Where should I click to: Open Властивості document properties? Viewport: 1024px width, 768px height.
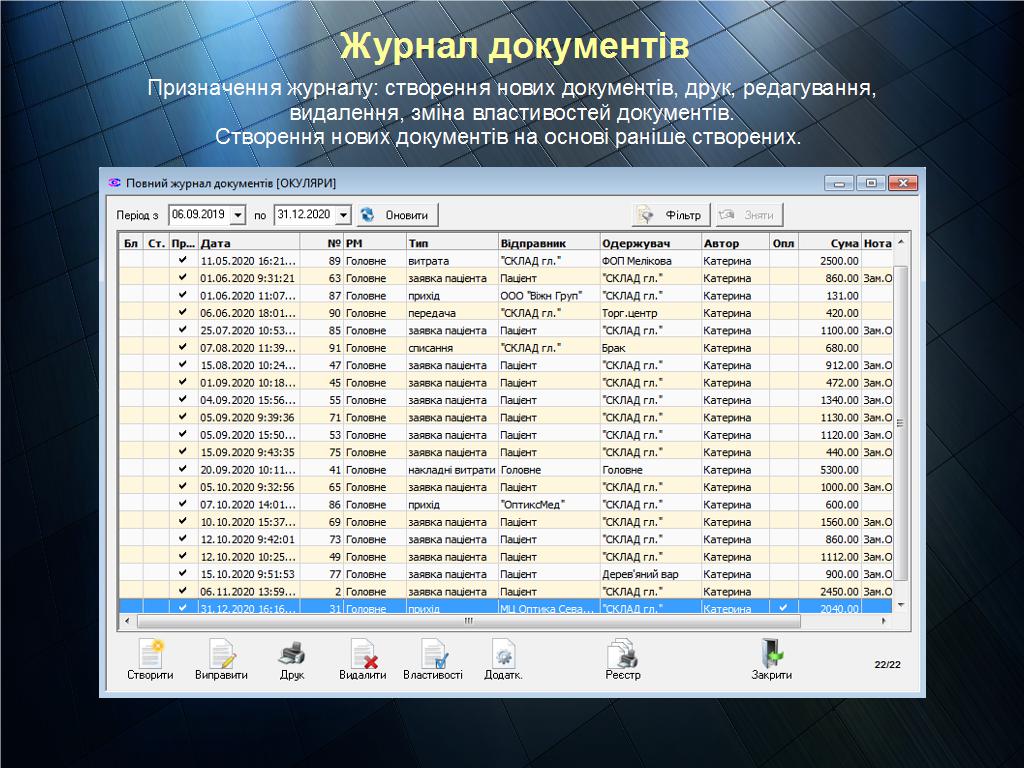[x=433, y=654]
